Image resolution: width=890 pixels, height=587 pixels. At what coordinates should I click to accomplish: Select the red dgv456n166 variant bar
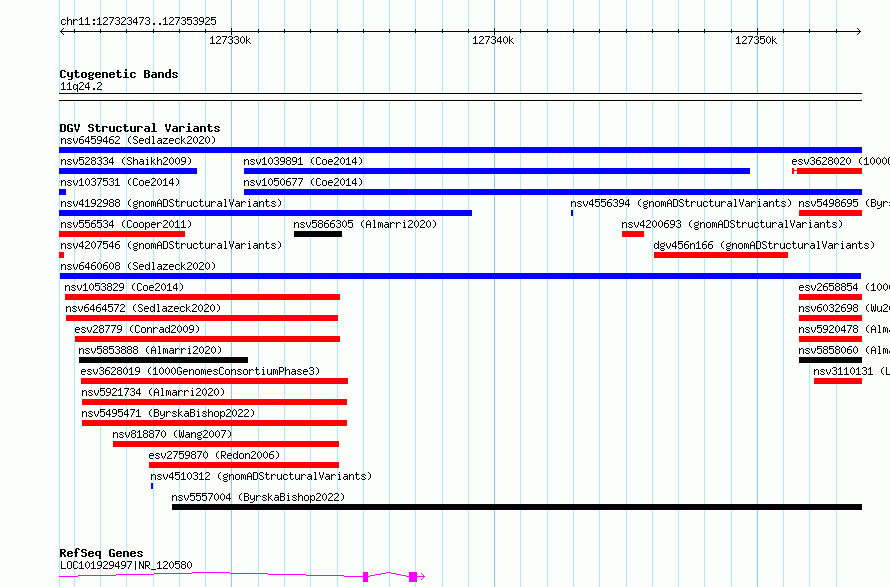(721, 255)
